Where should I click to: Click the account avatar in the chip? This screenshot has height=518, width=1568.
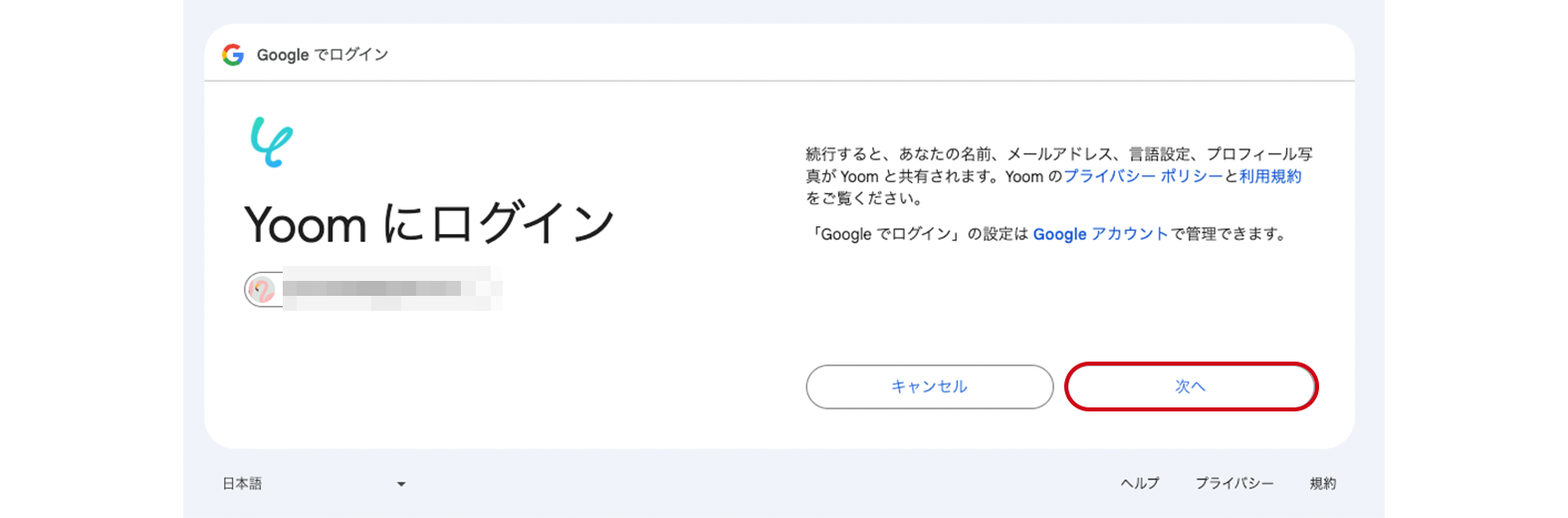[x=261, y=290]
